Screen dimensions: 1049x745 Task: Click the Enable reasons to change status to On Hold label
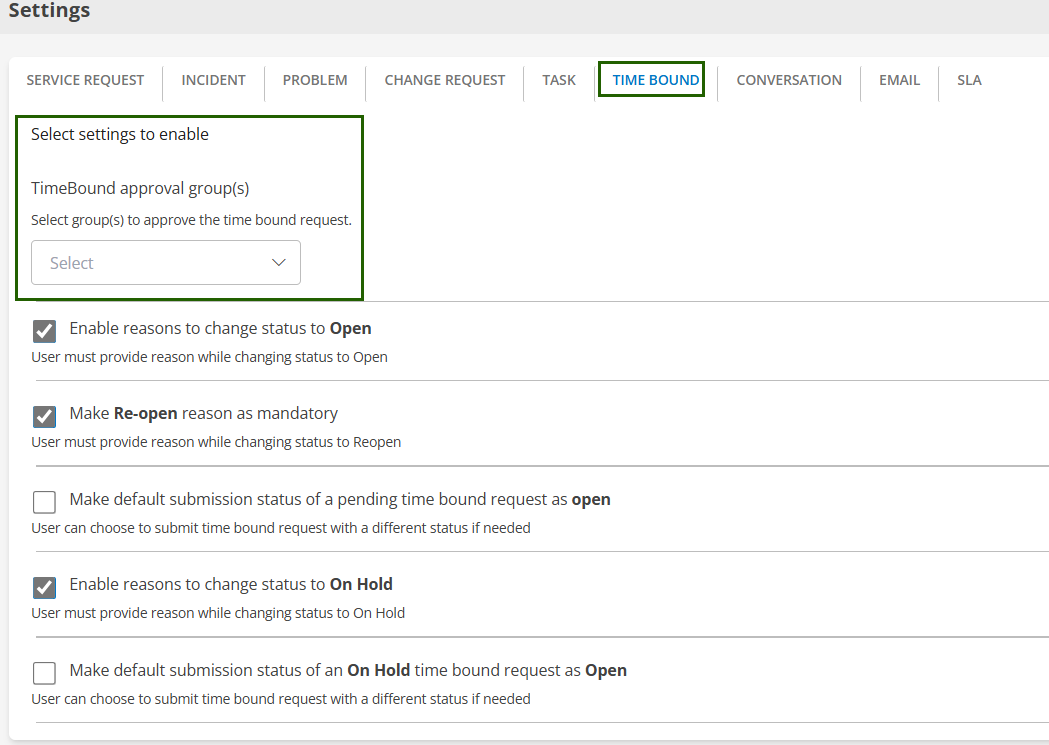click(231, 584)
